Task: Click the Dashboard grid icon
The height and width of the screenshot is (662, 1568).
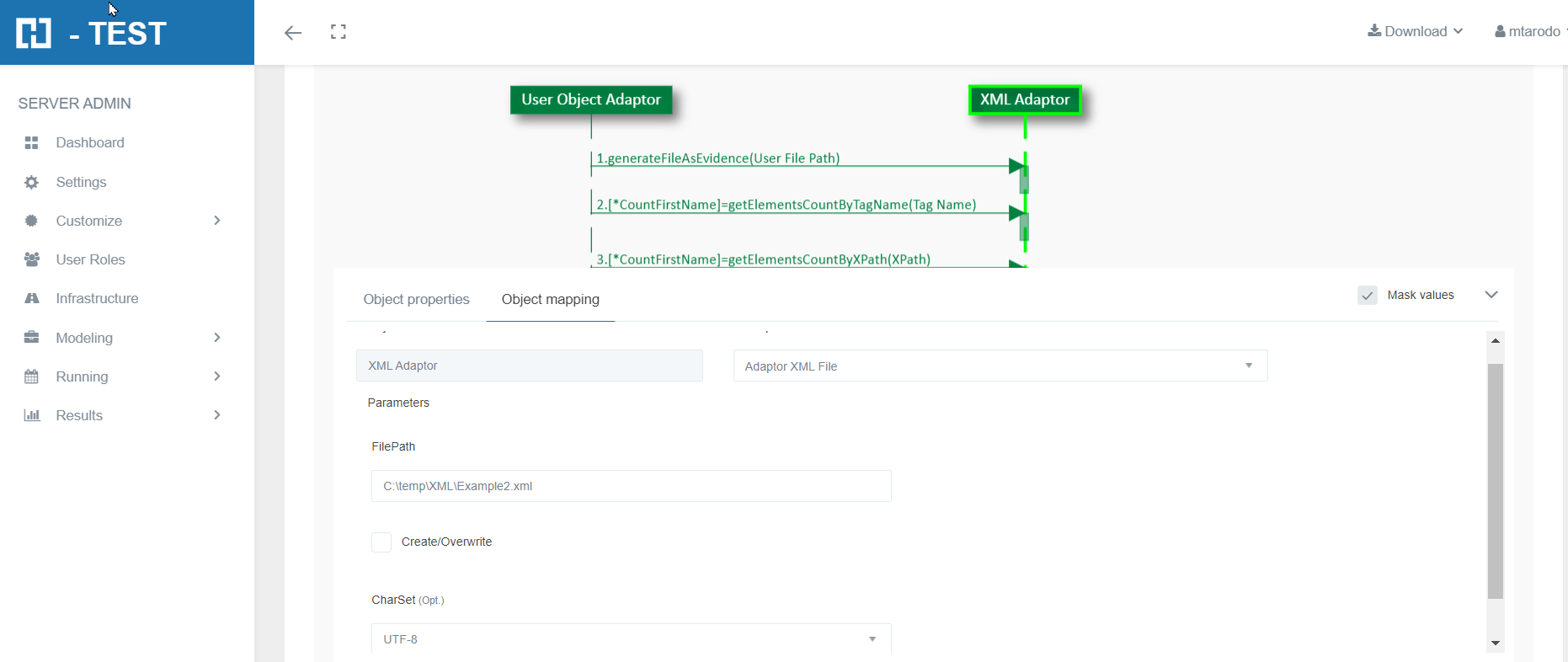Action: [x=32, y=143]
